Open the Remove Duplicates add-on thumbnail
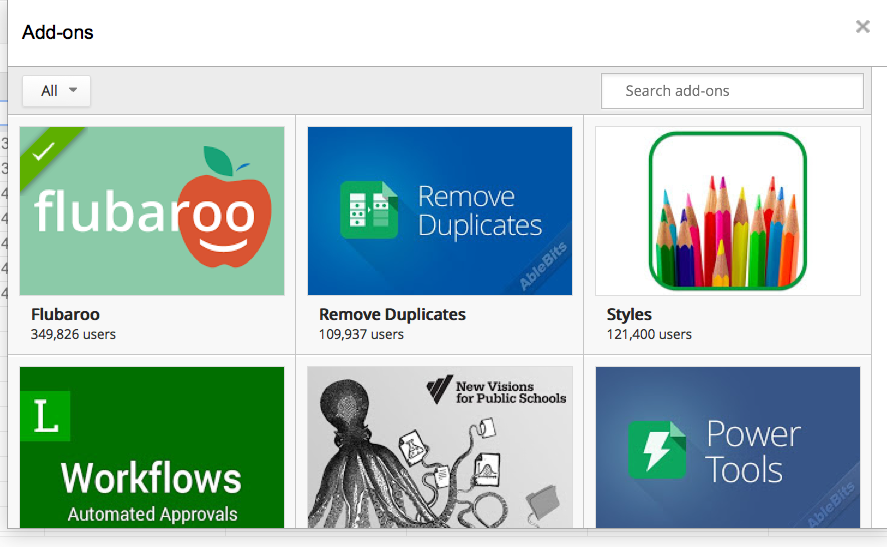 pyautogui.click(x=440, y=210)
